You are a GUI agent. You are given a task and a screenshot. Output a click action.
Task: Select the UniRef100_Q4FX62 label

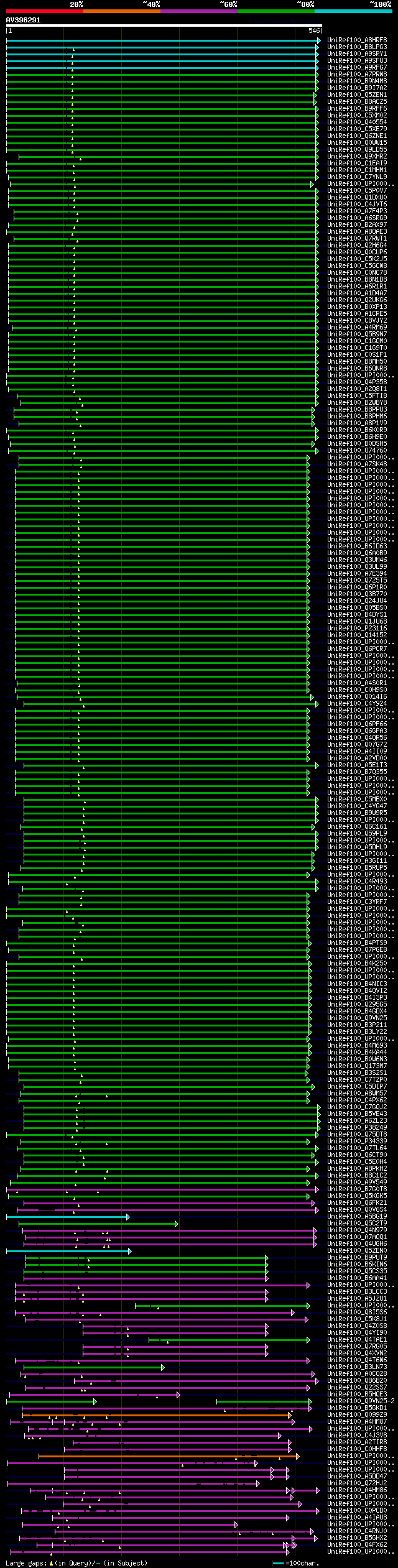click(357, 1545)
